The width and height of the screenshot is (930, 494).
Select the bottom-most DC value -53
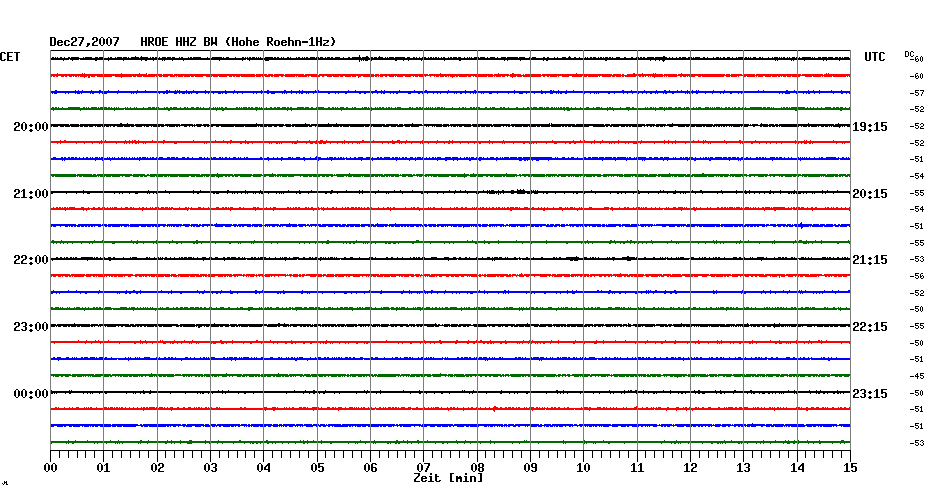[x=917, y=443]
